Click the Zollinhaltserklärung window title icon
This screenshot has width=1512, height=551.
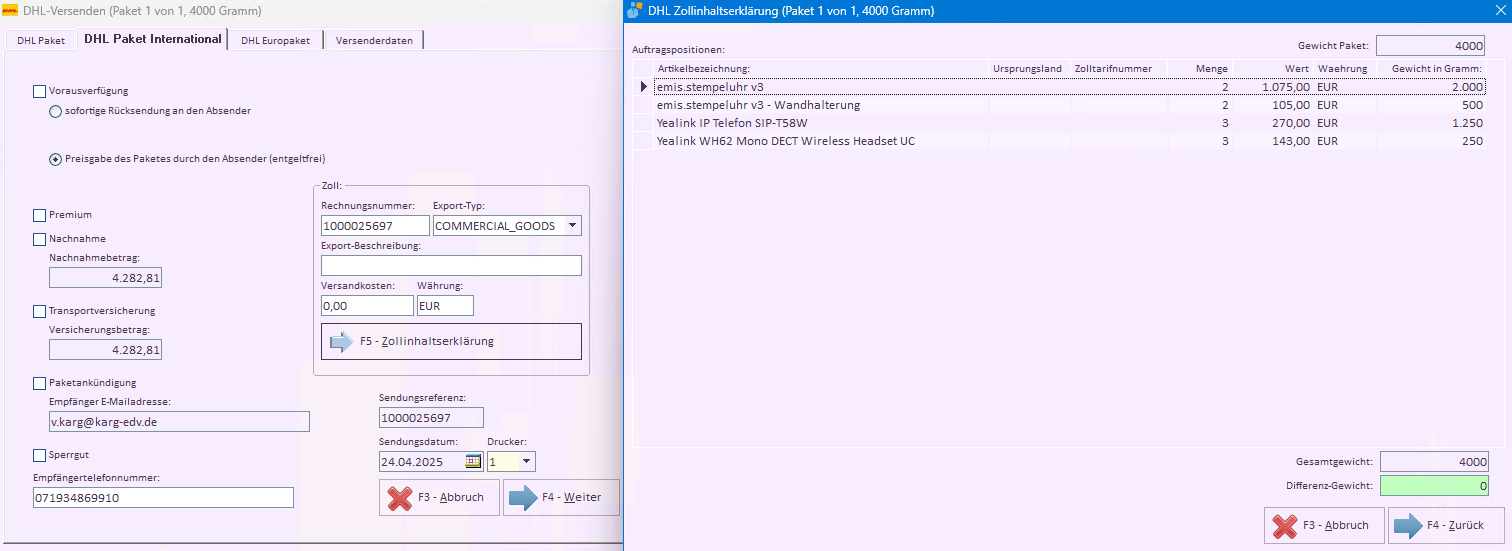634,11
